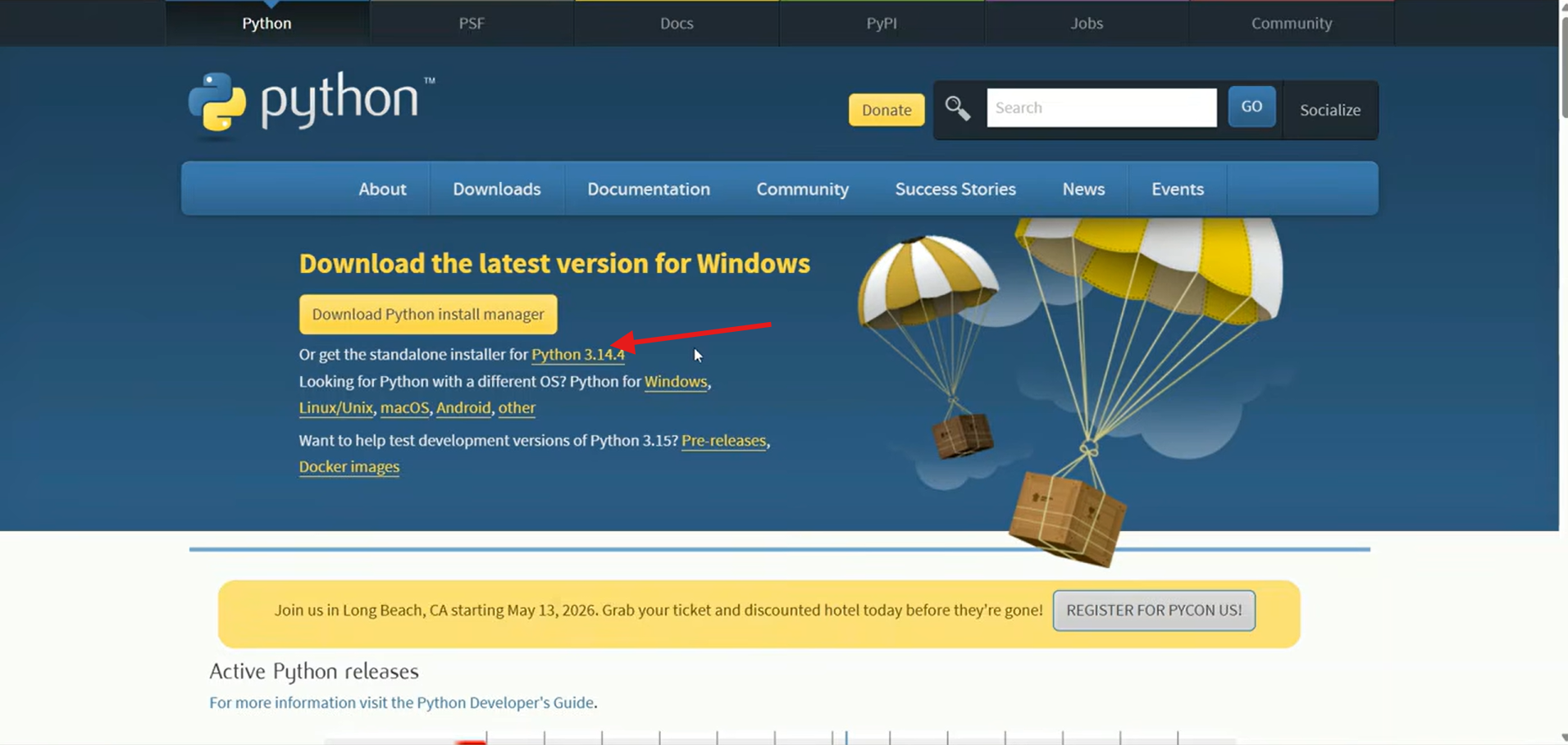Viewport: 1568px width, 745px height.
Task: Open the Downloads navigation menu
Action: pos(497,189)
